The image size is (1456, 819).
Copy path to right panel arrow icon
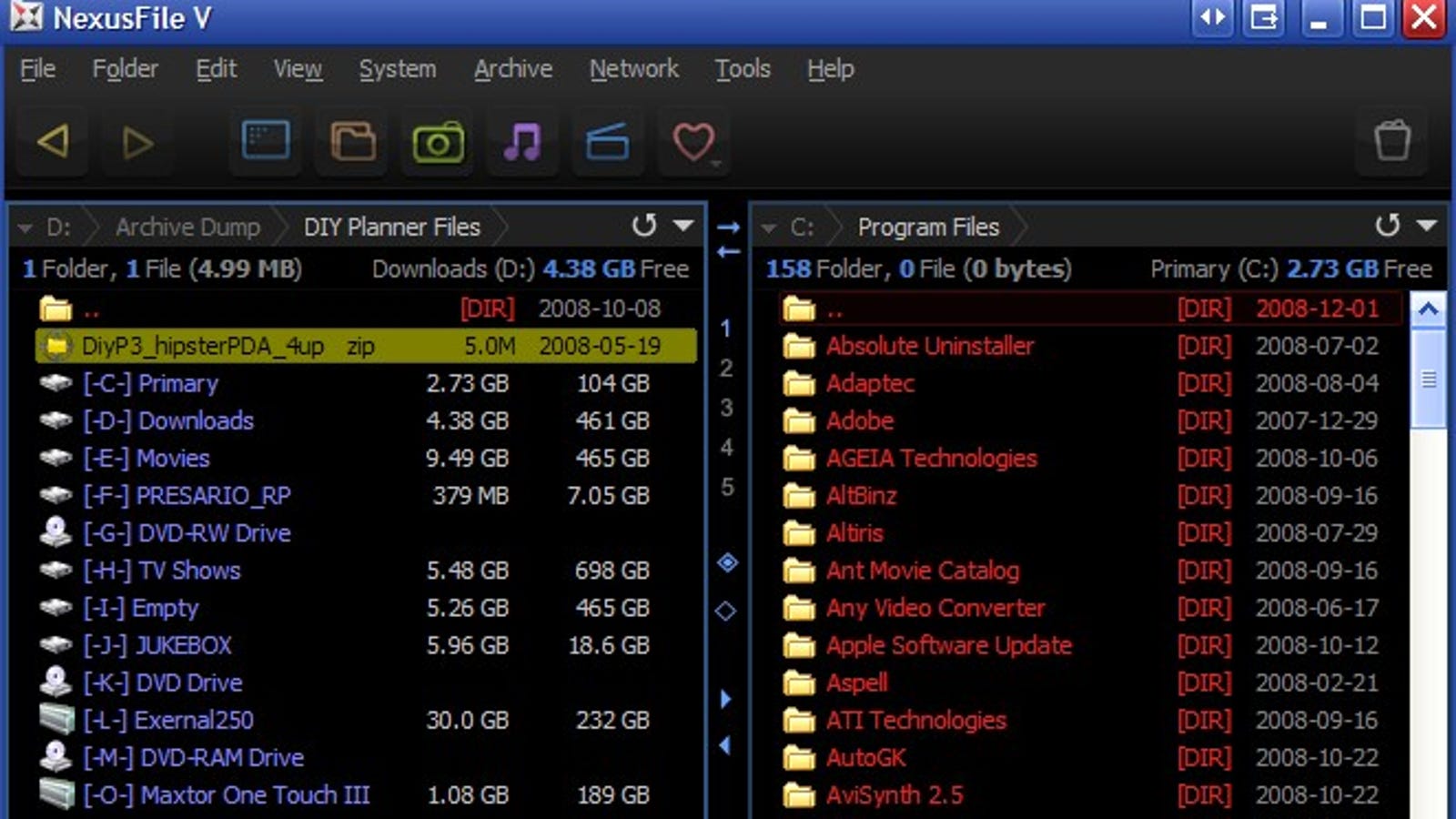[728, 227]
